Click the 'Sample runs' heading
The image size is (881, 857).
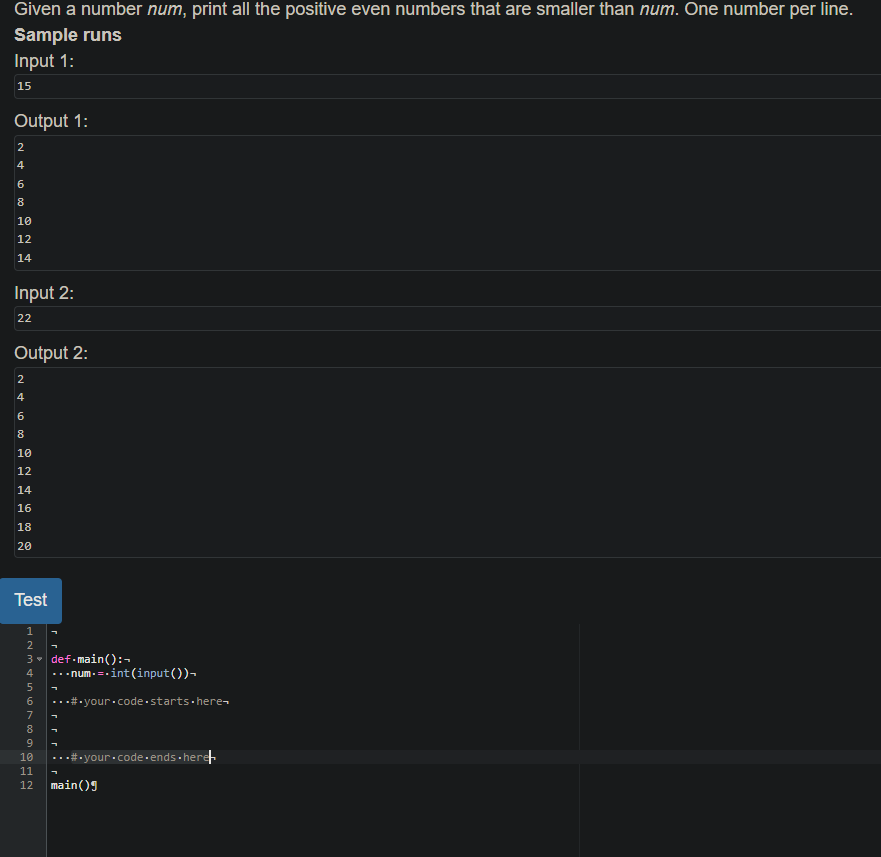67,35
